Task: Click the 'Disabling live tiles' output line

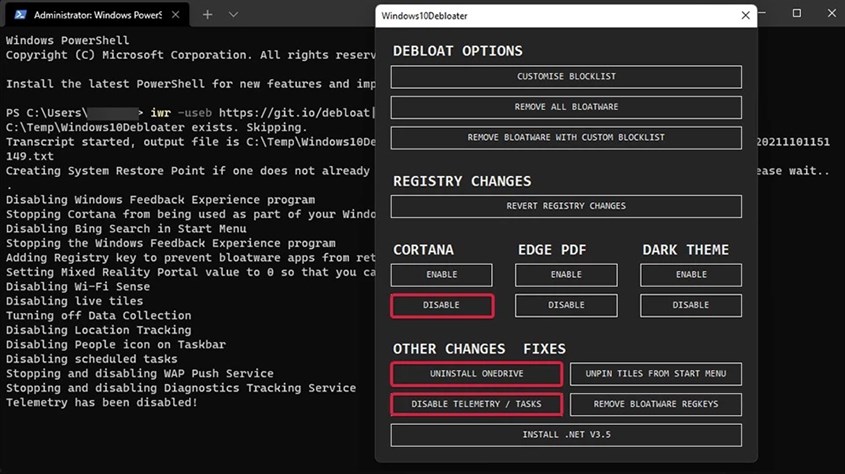Action: [74, 301]
